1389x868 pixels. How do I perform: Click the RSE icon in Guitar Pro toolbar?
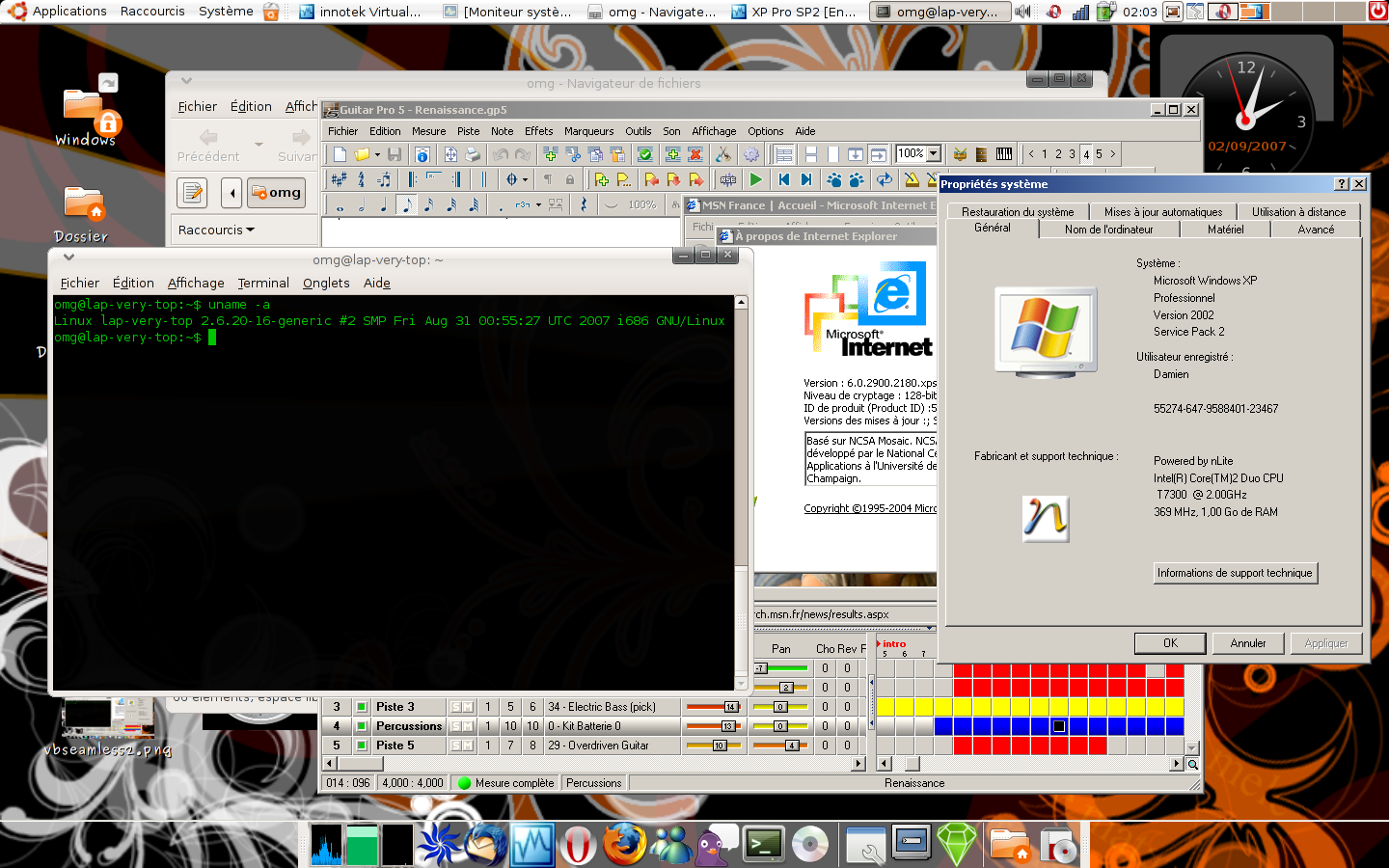[x=728, y=179]
